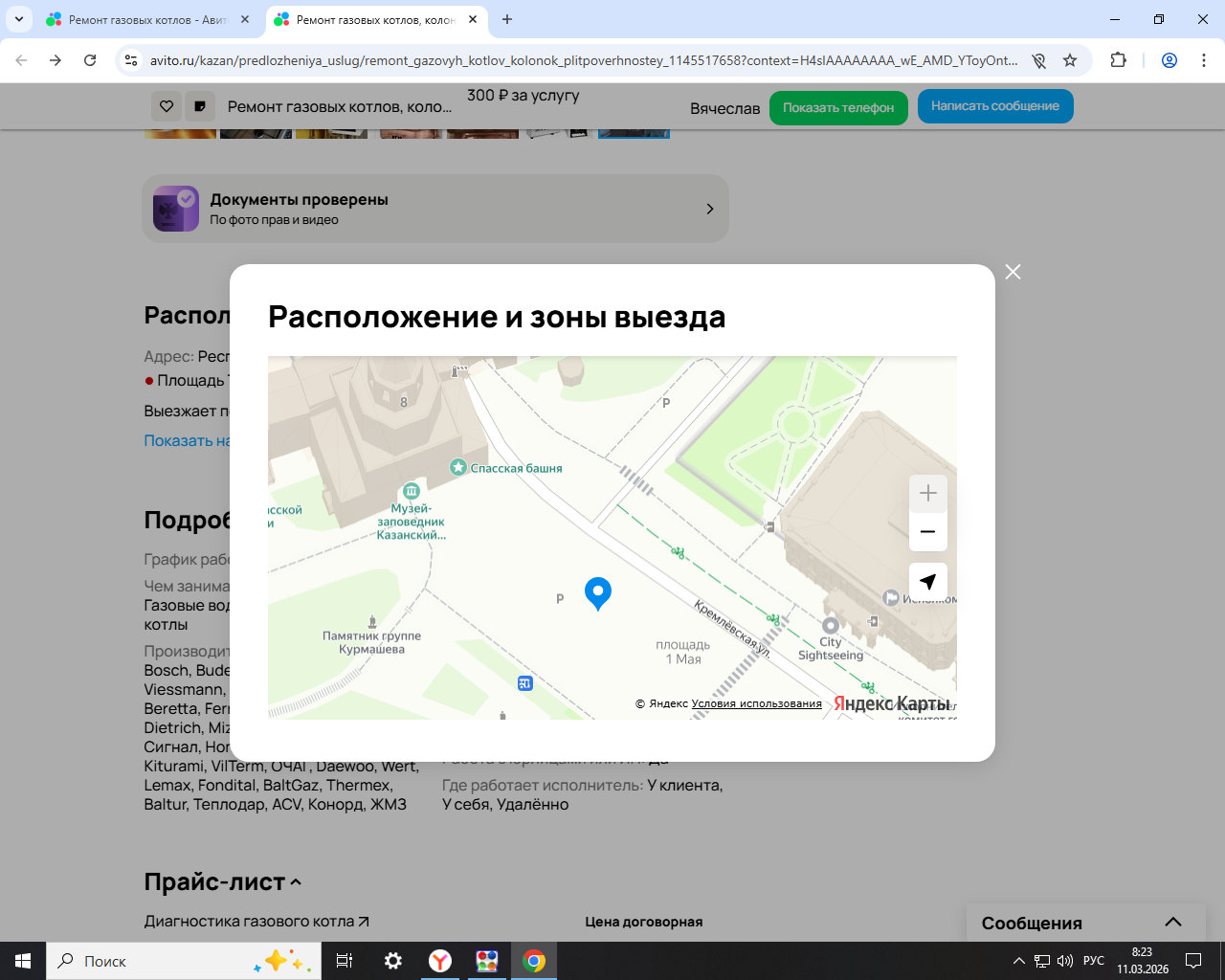Zoom out on the Yandex map
The image size is (1225, 980).
tap(927, 532)
